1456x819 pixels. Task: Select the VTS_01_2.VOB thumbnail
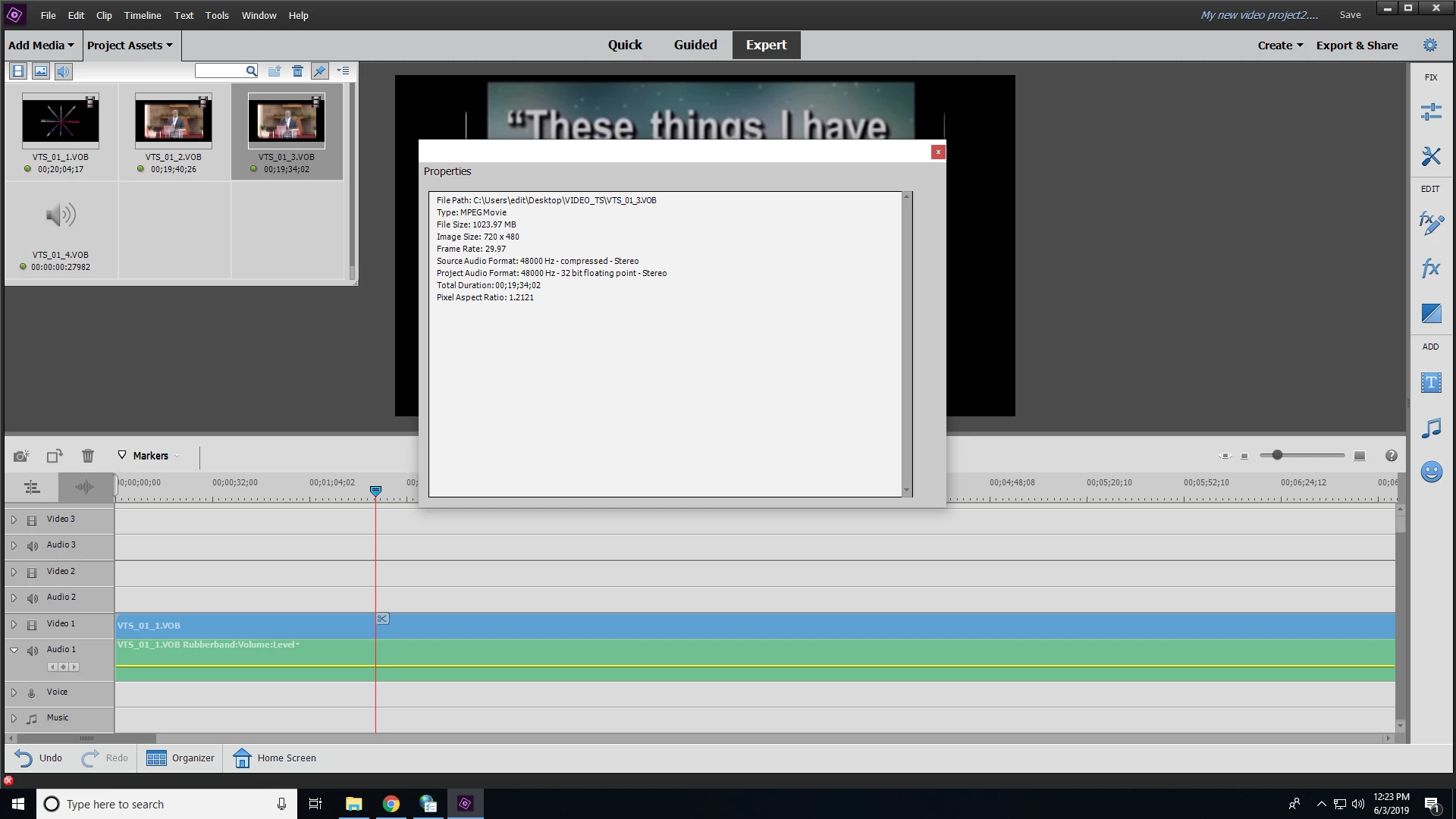coord(174,121)
